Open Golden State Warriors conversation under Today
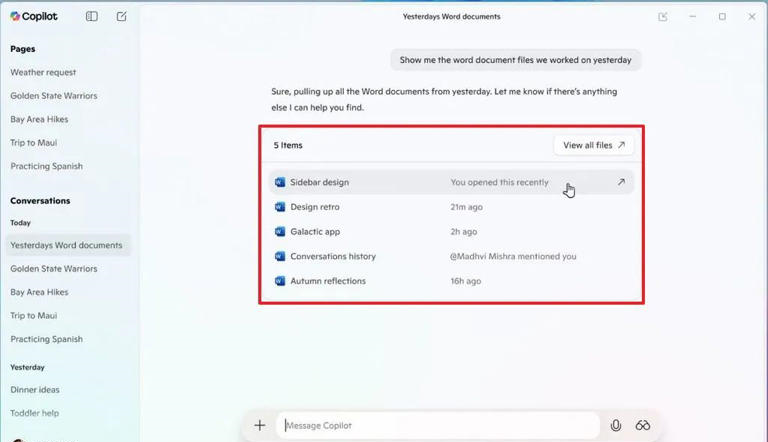Image resolution: width=768 pixels, height=442 pixels. [54, 269]
